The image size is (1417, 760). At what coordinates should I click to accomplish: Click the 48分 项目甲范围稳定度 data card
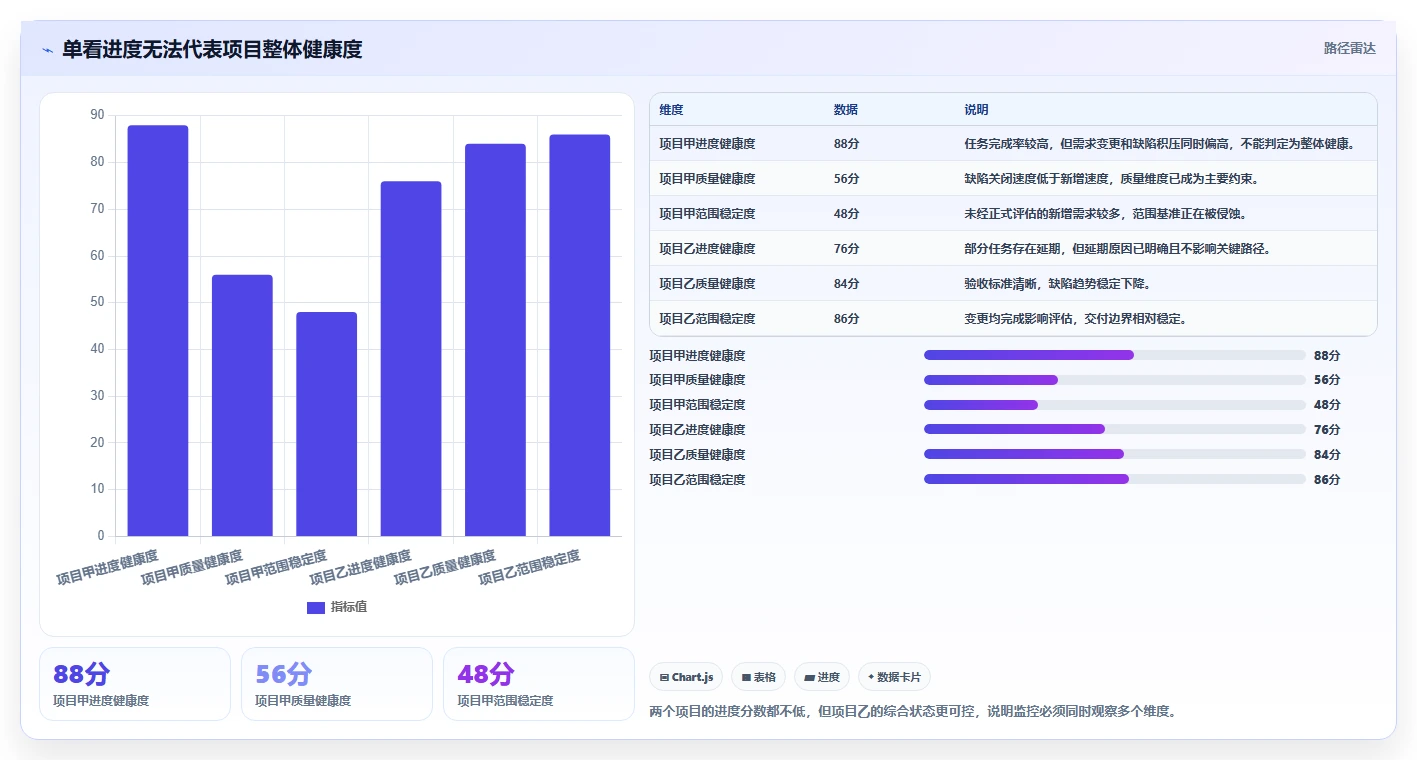539,684
